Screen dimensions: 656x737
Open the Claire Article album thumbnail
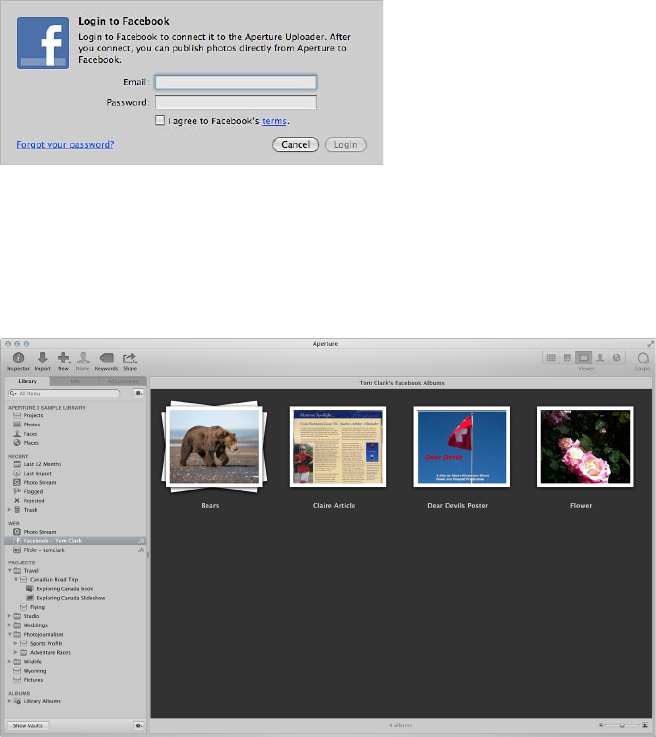[338, 447]
